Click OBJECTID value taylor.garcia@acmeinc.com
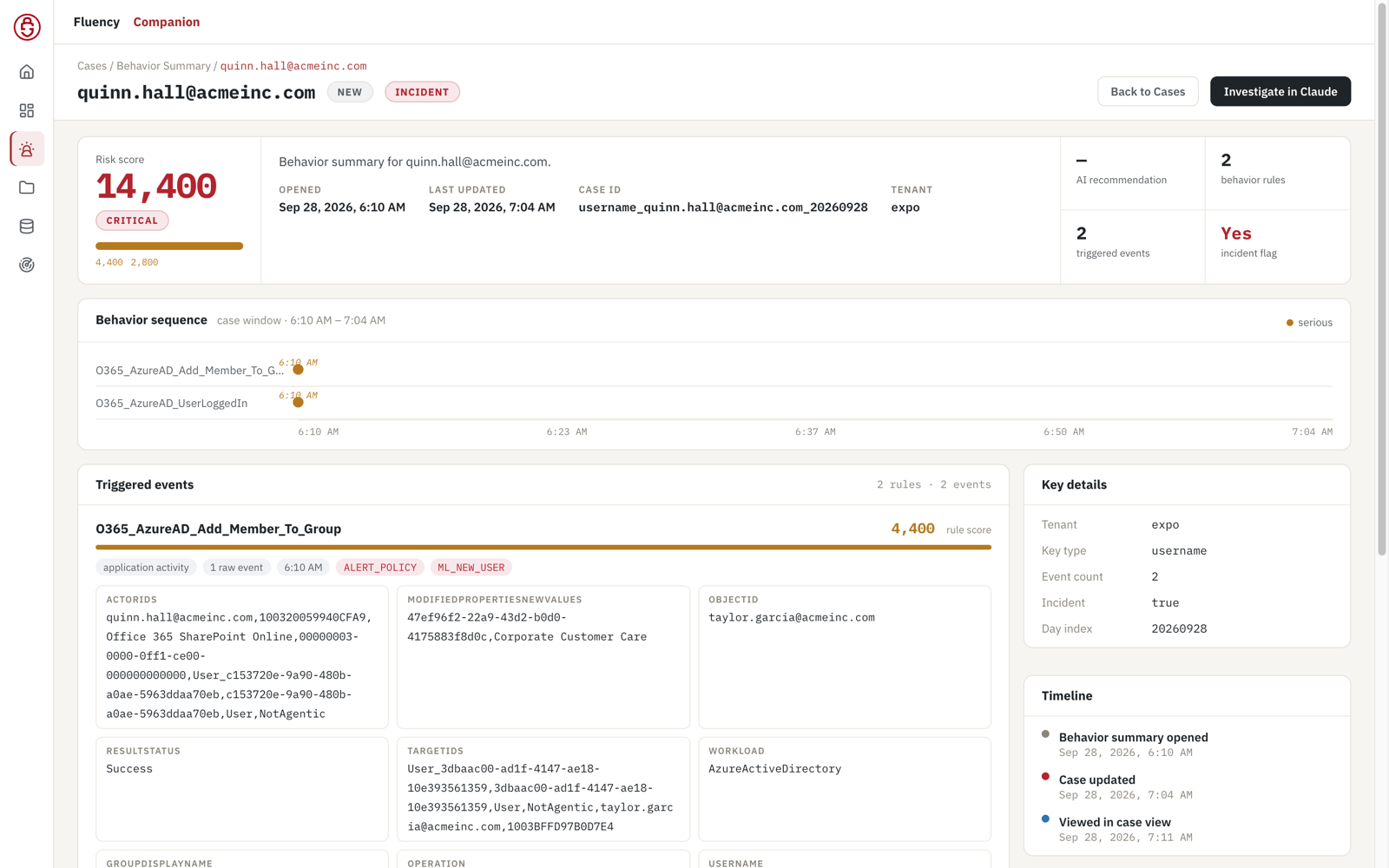The image size is (1389, 868). click(792, 618)
